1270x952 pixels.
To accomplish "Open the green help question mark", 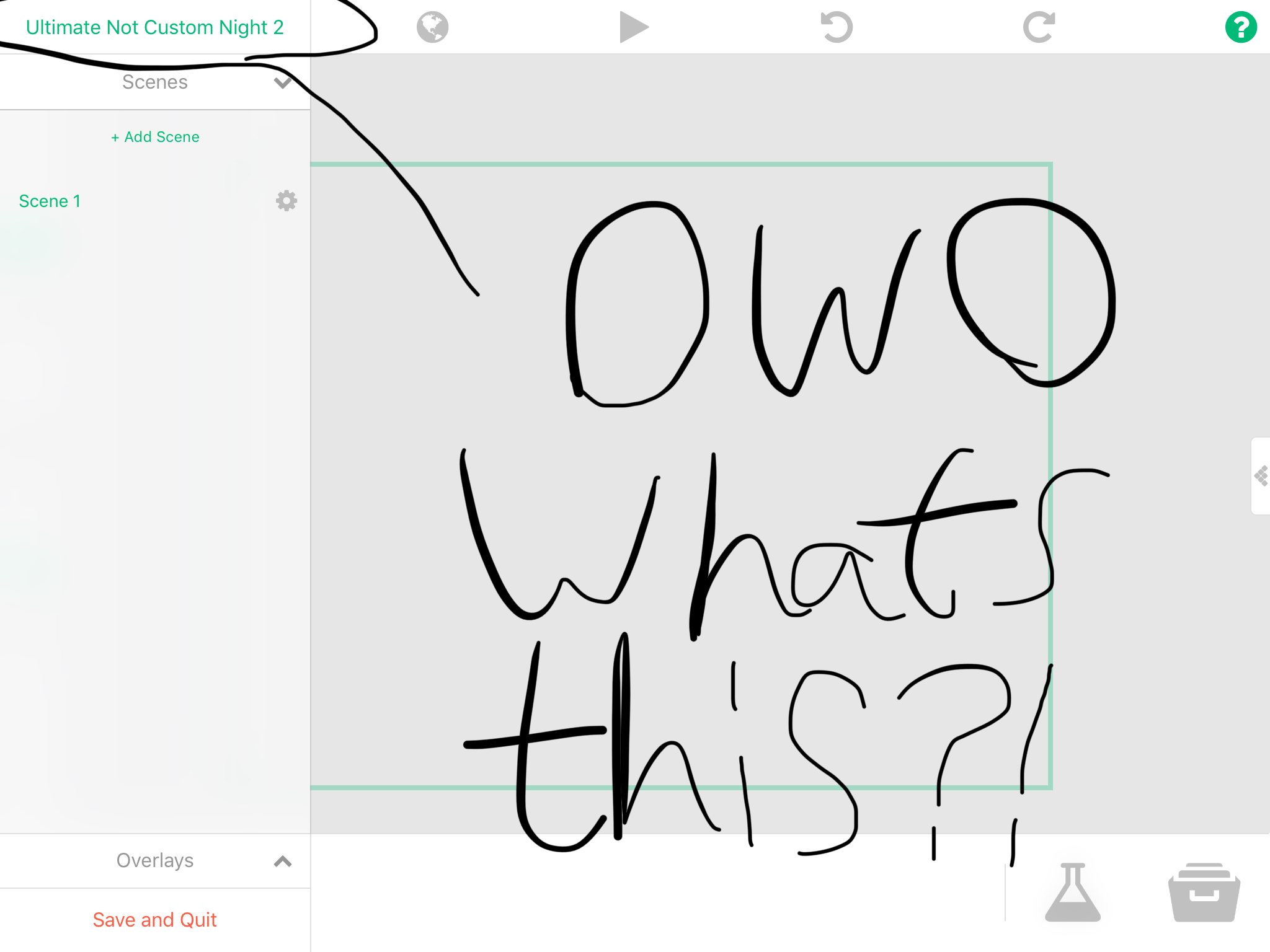I will pos(1240,27).
